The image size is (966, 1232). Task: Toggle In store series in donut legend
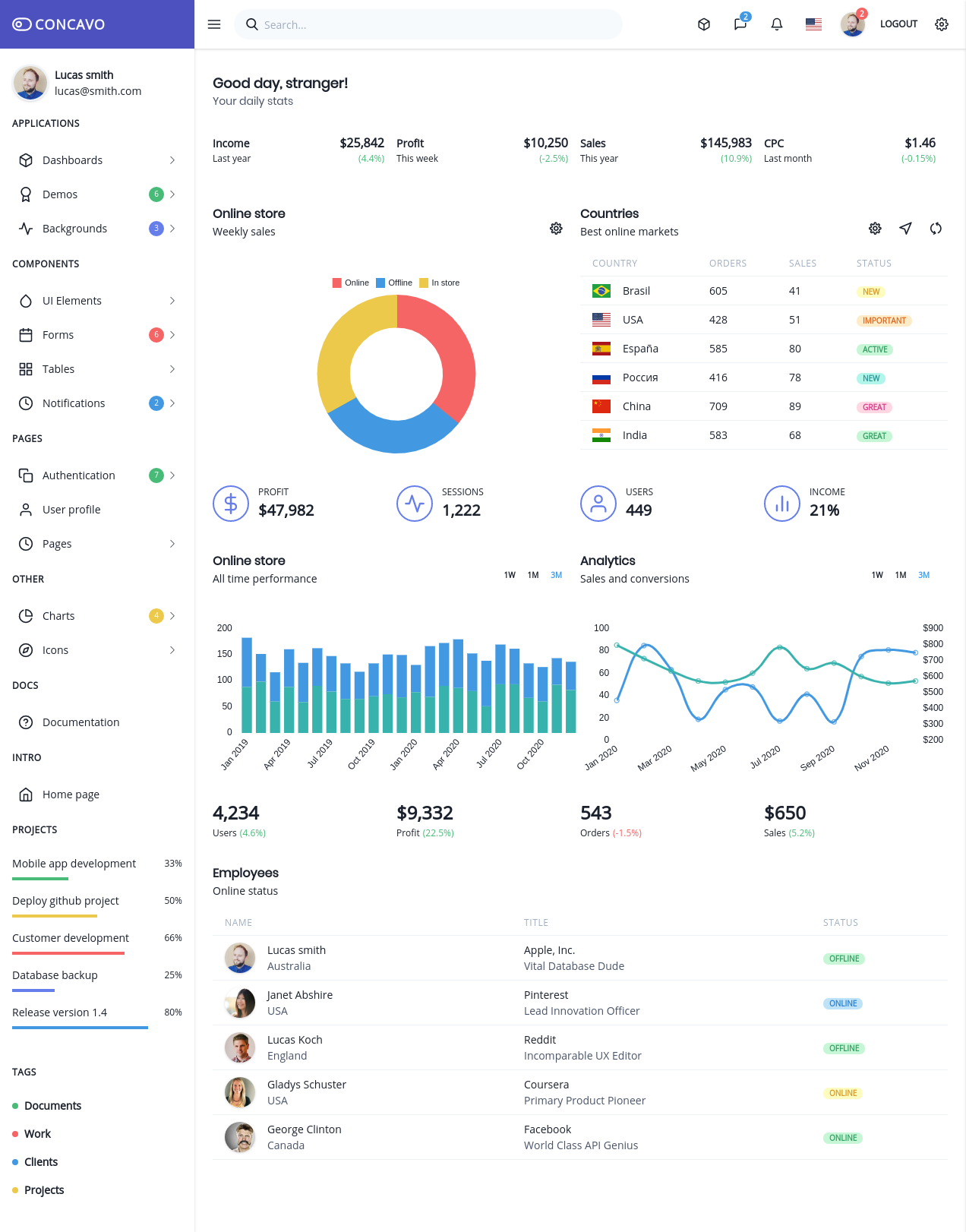pos(440,283)
